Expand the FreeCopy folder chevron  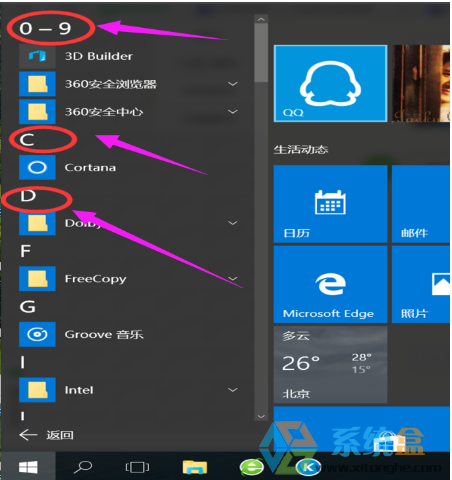point(233,279)
